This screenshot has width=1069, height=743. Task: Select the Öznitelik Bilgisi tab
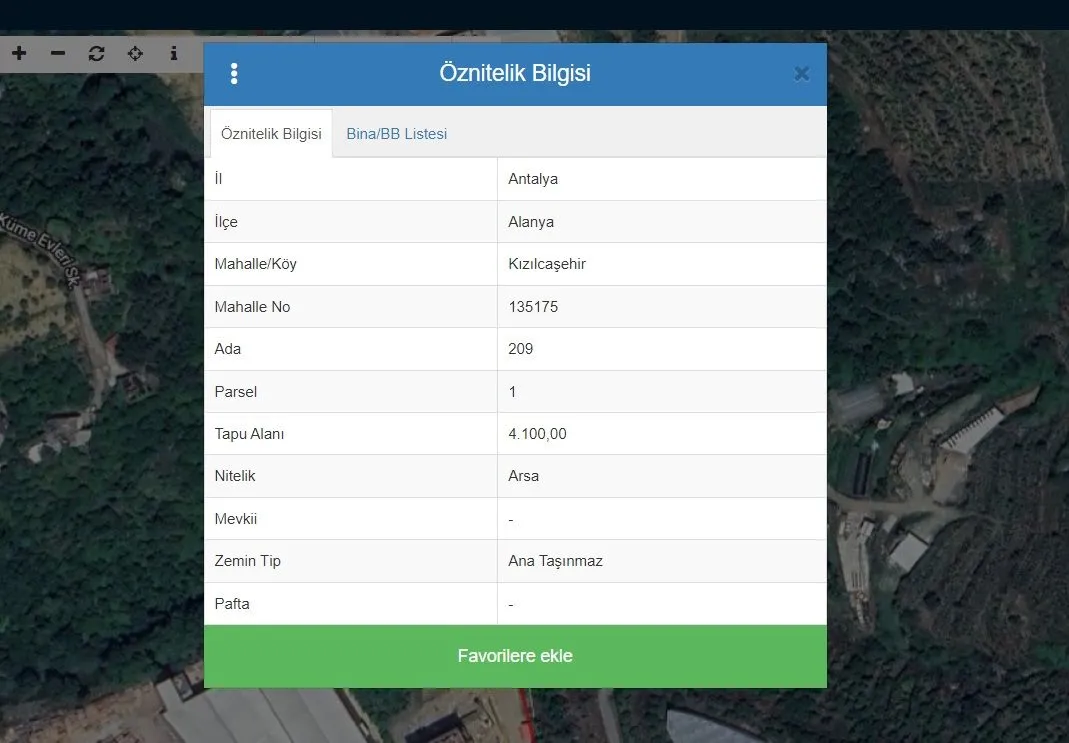271,134
